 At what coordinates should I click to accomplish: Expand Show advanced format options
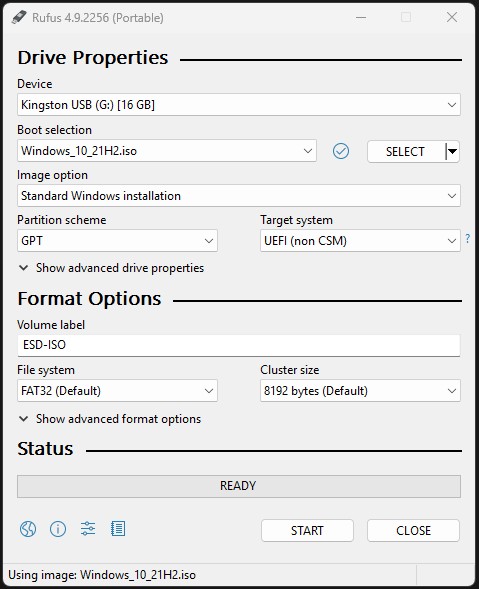click(x=110, y=419)
